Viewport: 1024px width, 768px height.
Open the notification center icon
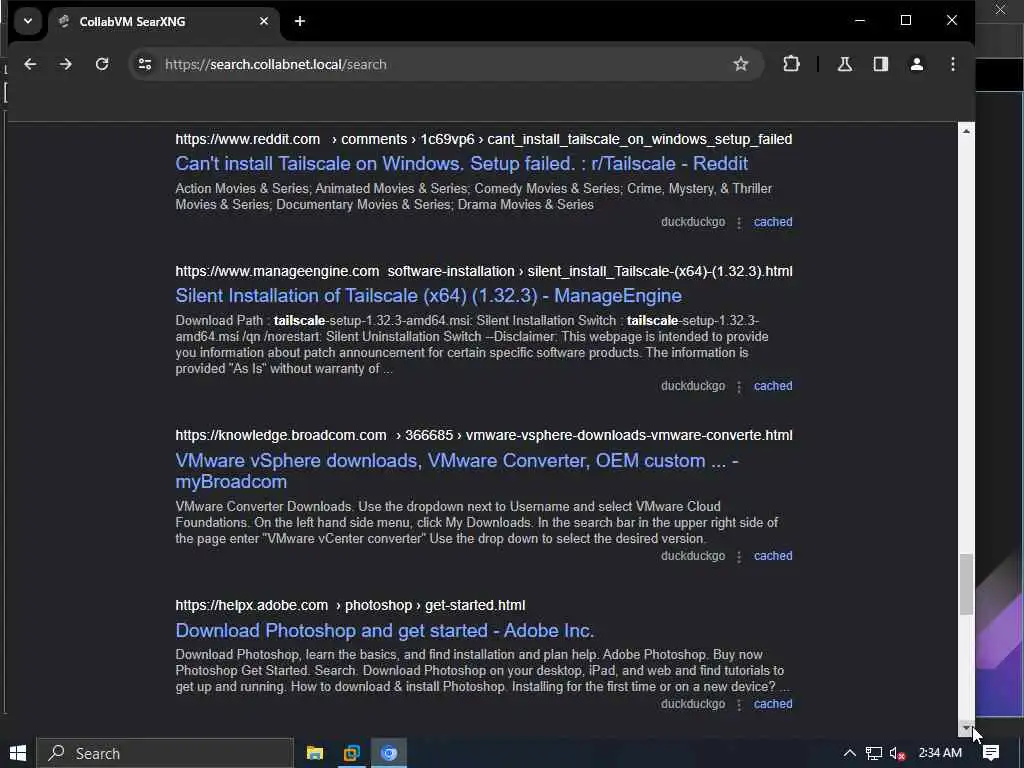tap(991, 753)
